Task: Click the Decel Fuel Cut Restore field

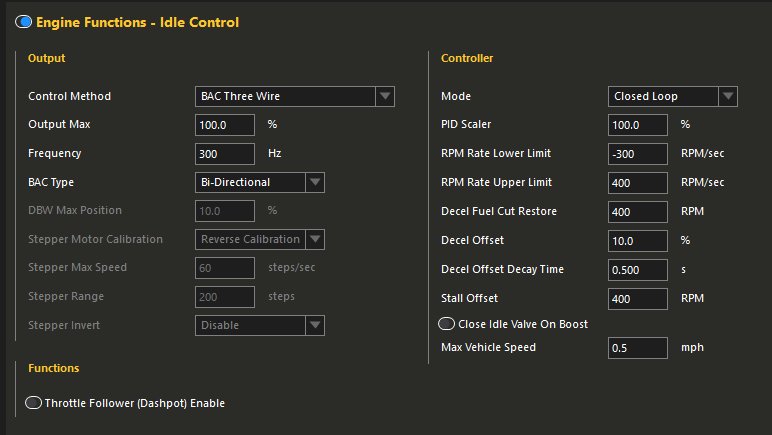Action: click(x=638, y=212)
